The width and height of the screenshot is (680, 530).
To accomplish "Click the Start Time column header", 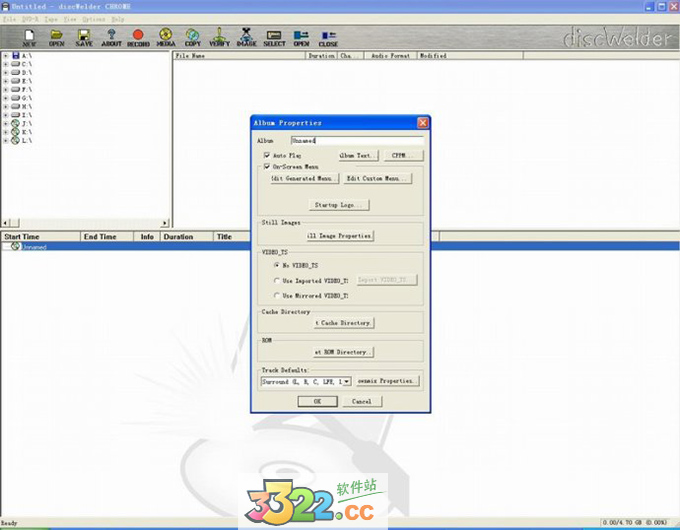I will pyautogui.click(x=41, y=237).
